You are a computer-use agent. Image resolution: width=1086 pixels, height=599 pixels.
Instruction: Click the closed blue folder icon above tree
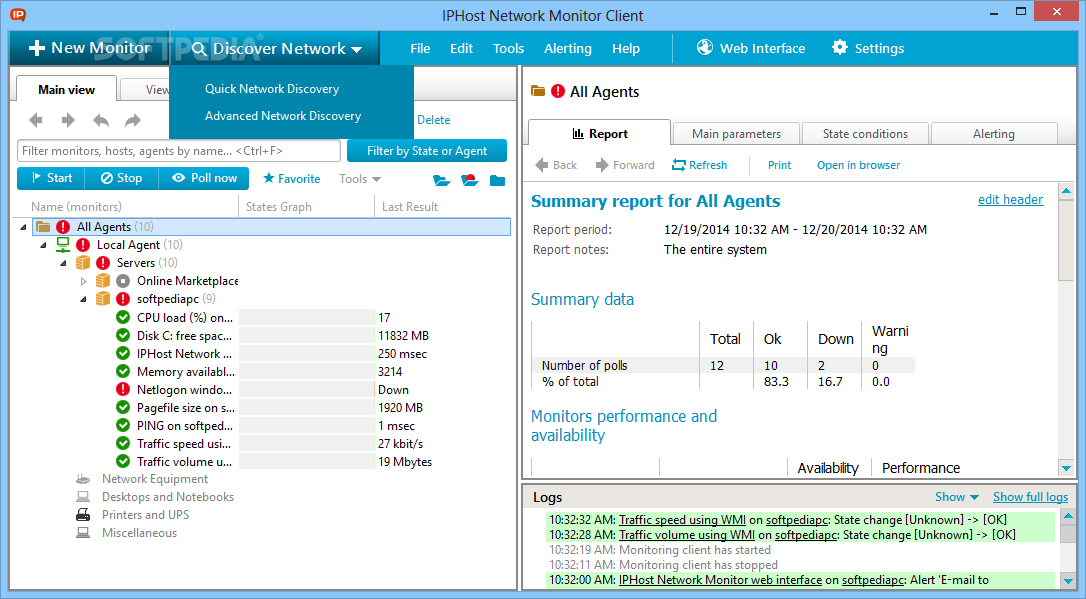click(x=497, y=181)
